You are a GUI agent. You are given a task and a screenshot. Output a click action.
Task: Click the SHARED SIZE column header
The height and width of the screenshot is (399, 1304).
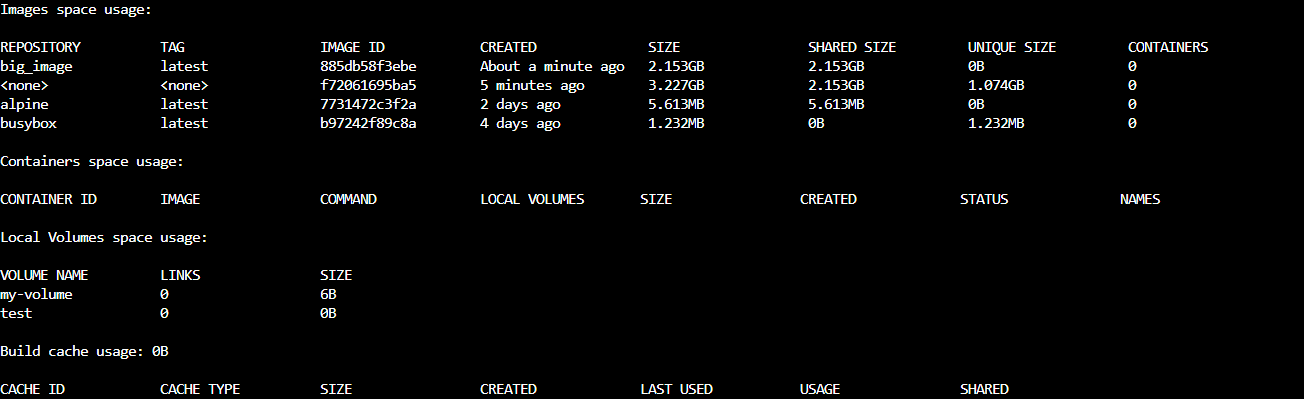point(852,47)
